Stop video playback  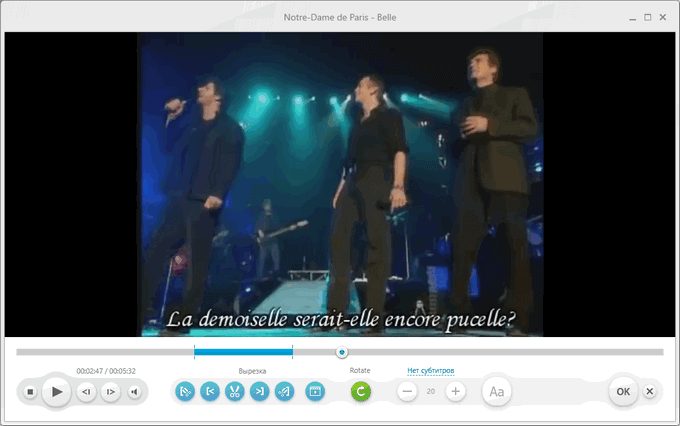coord(30,392)
